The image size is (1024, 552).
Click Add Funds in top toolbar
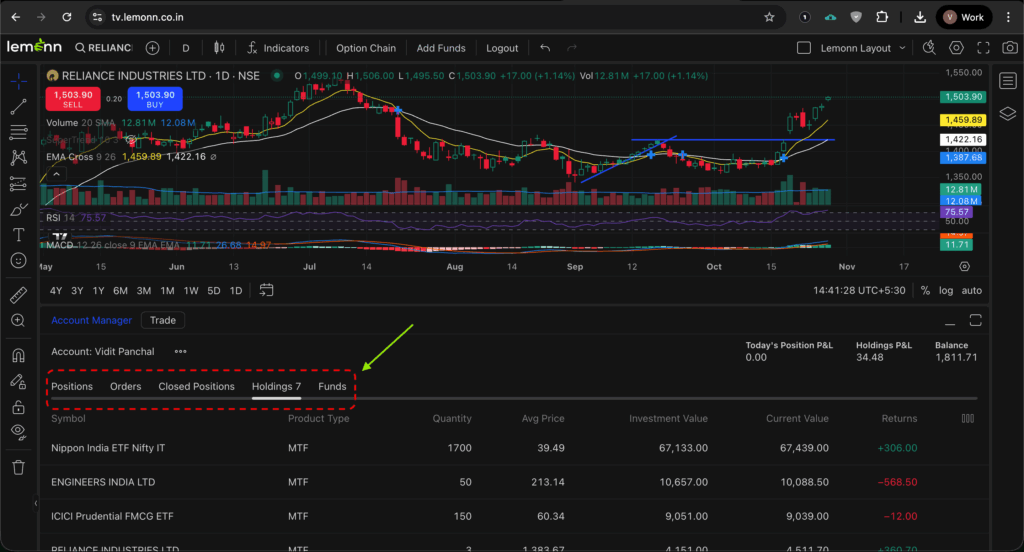click(x=441, y=48)
